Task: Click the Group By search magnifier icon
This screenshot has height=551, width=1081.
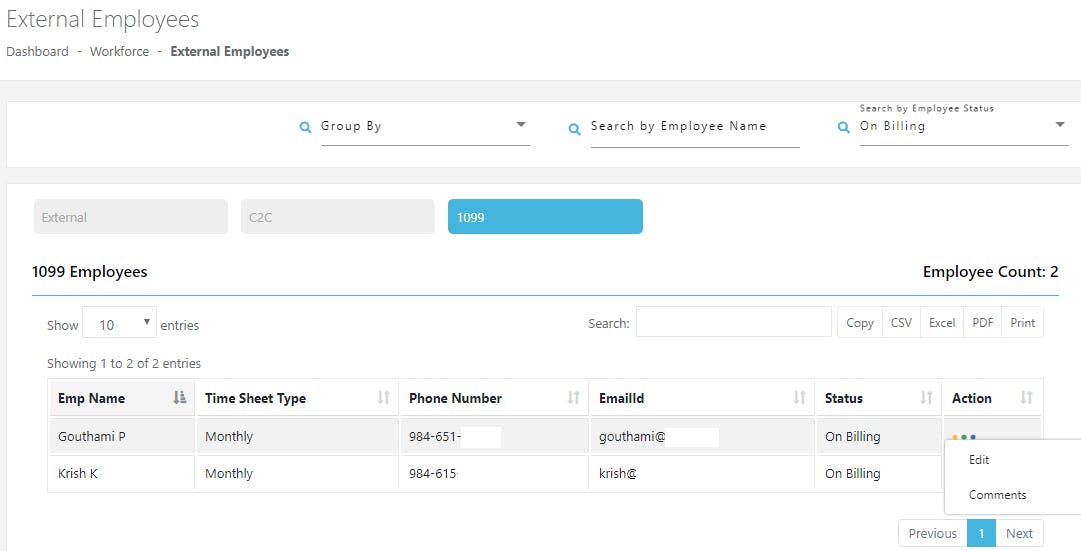Action: (x=306, y=128)
